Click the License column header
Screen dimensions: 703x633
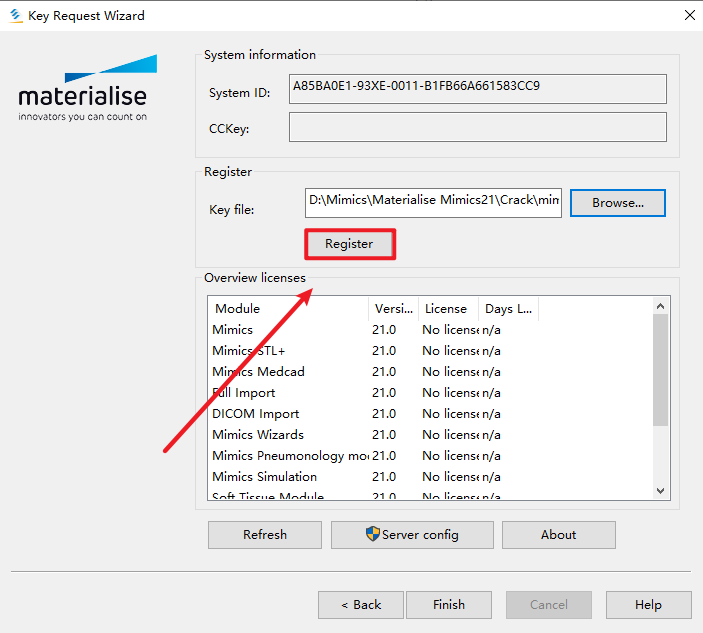pyautogui.click(x=446, y=308)
